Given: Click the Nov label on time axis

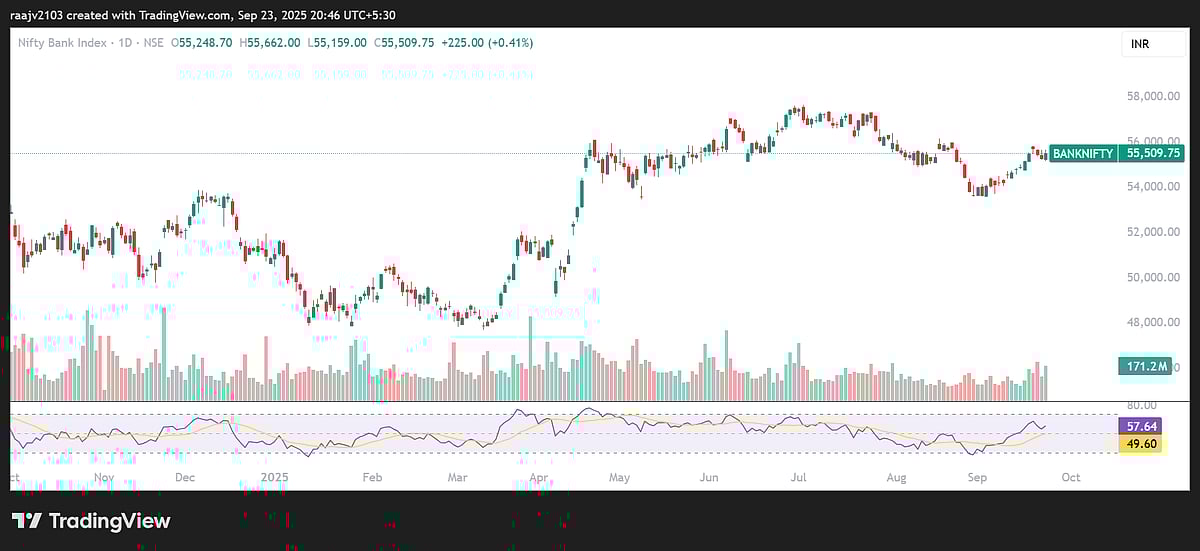Looking at the screenshot, I should tap(105, 478).
